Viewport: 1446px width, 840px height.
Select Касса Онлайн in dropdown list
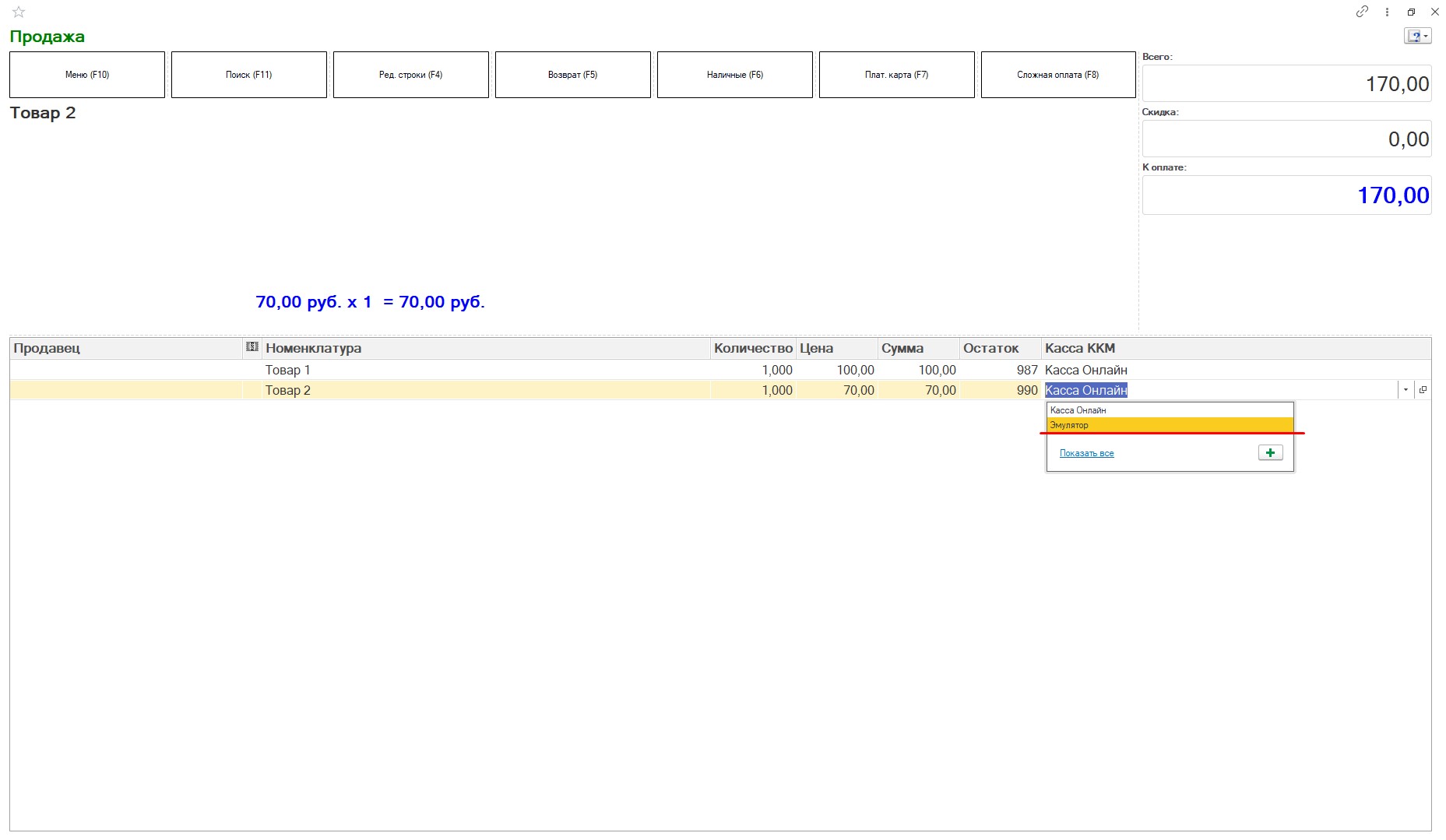point(1170,410)
